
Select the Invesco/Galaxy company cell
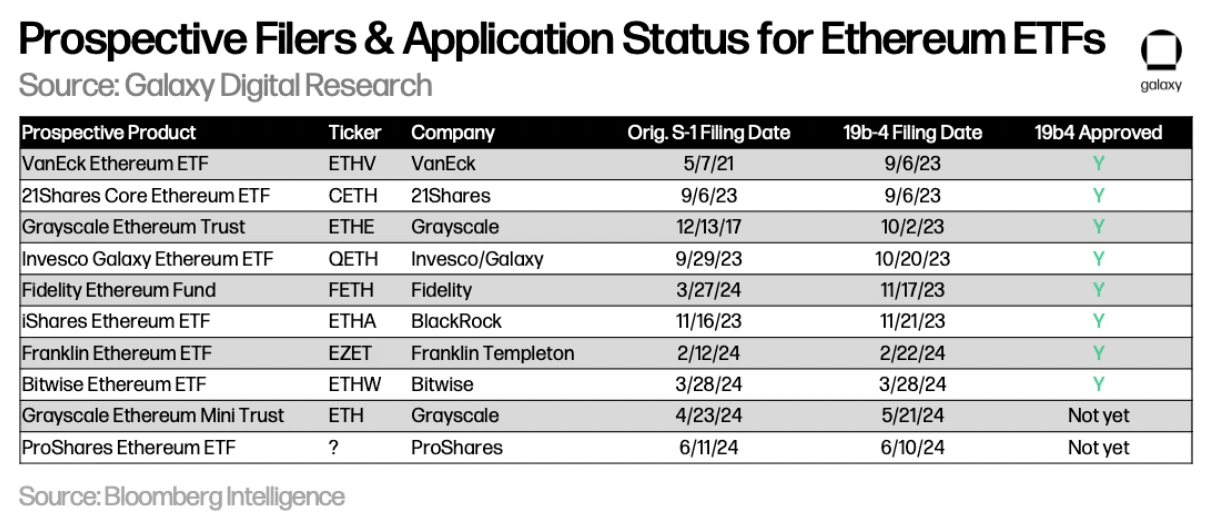[477, 259]
